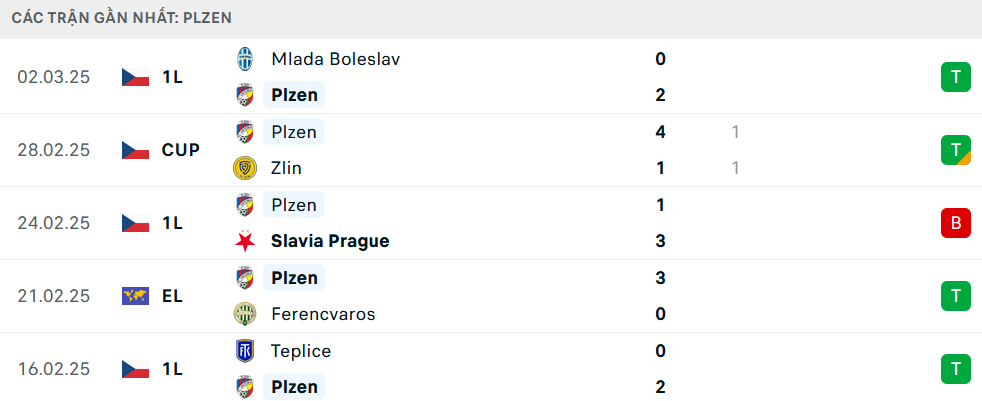Image resolution: width=982 pixels, height=401 pixels.
Task: Click the Ferencvaros club crest
Action: 244,314
